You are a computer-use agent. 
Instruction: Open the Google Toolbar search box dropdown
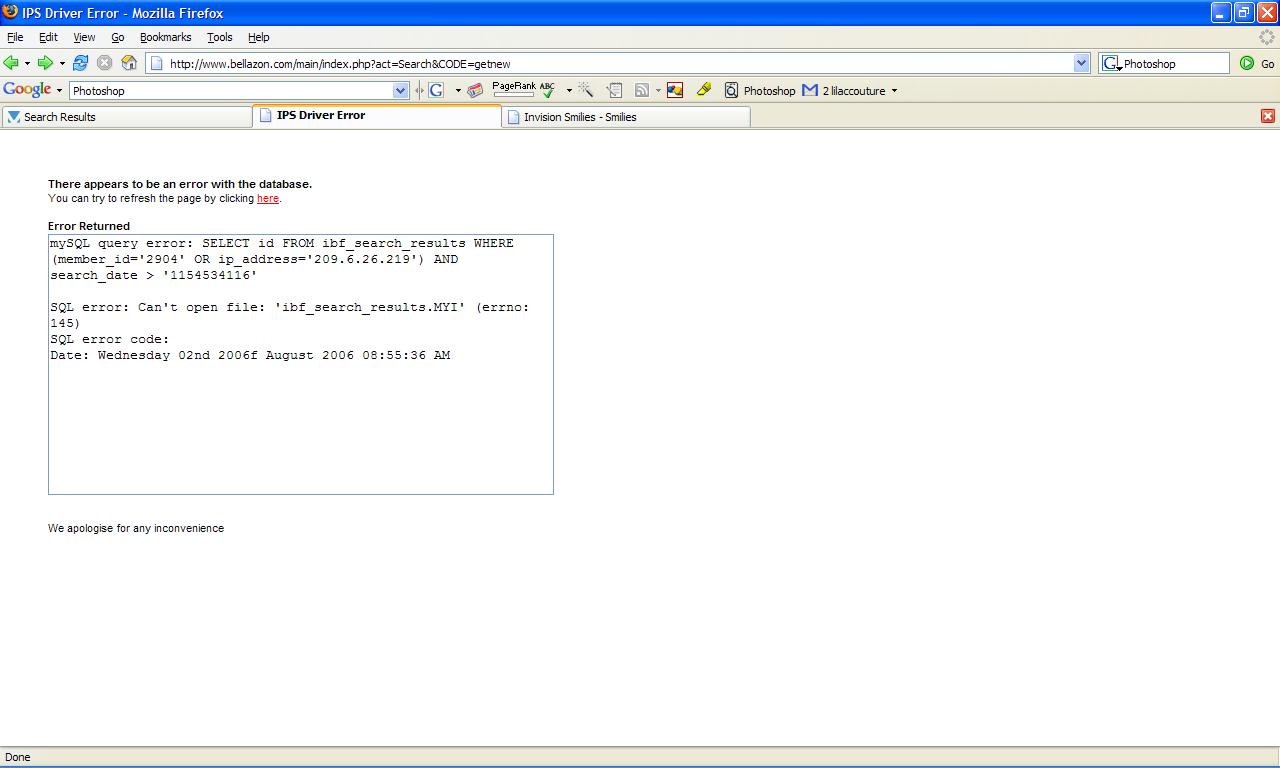(x=401, y=90)
